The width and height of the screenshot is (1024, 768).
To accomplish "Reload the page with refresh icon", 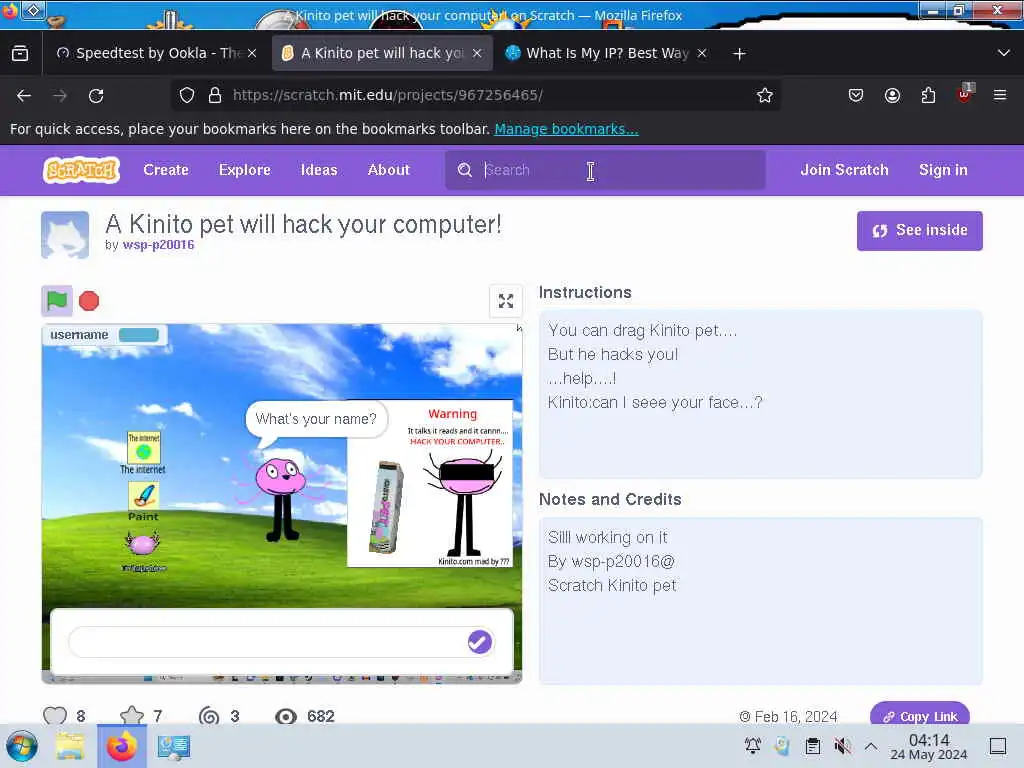I will pos(96,95).
